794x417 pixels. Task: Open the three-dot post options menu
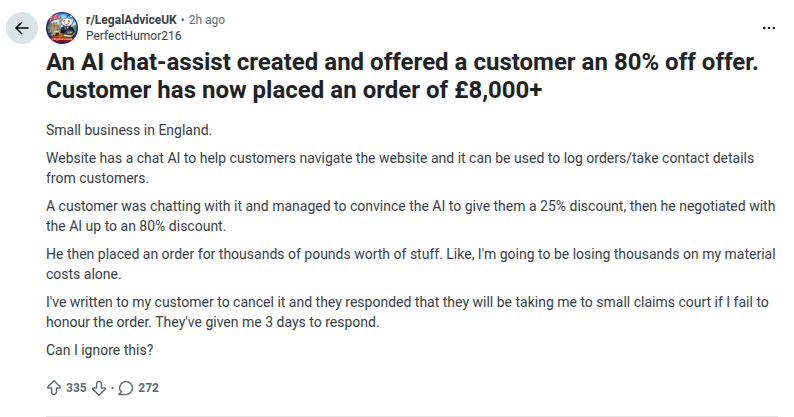pos(768,27)
